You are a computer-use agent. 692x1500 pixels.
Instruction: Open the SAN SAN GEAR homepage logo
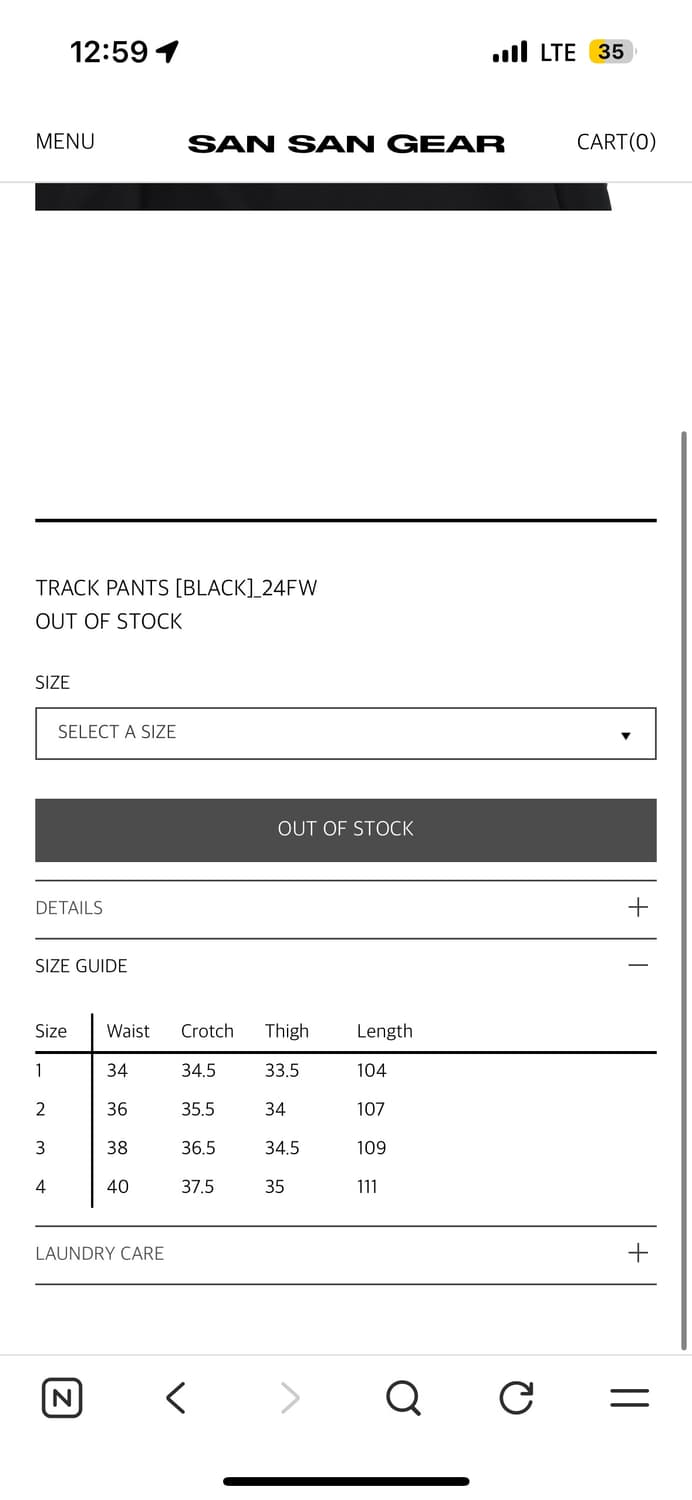[x=346, y=143]
